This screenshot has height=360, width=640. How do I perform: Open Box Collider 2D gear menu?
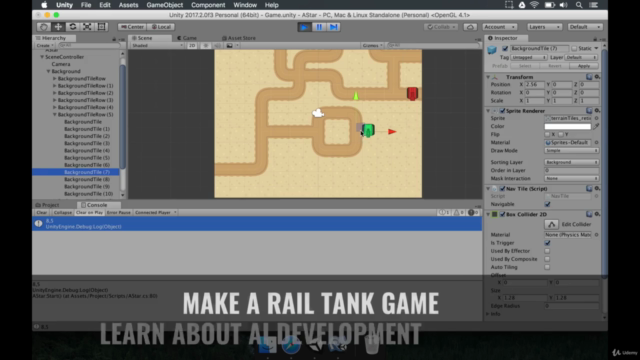597,214
